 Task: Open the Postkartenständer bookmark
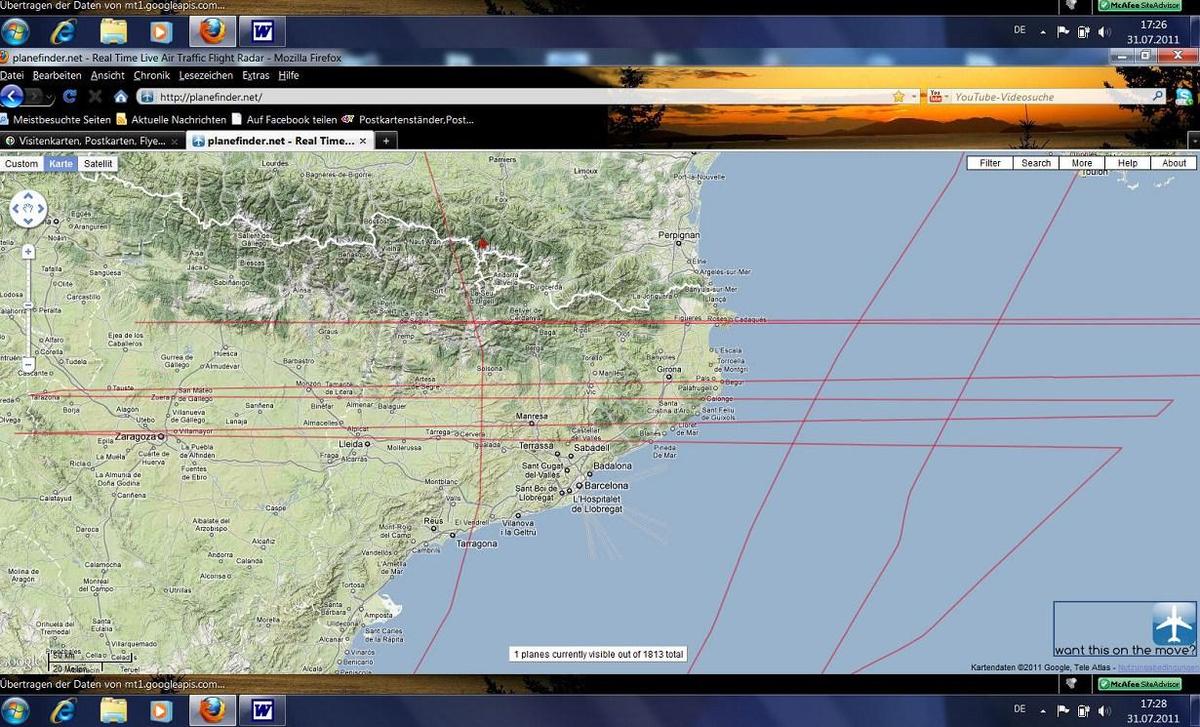408,119
